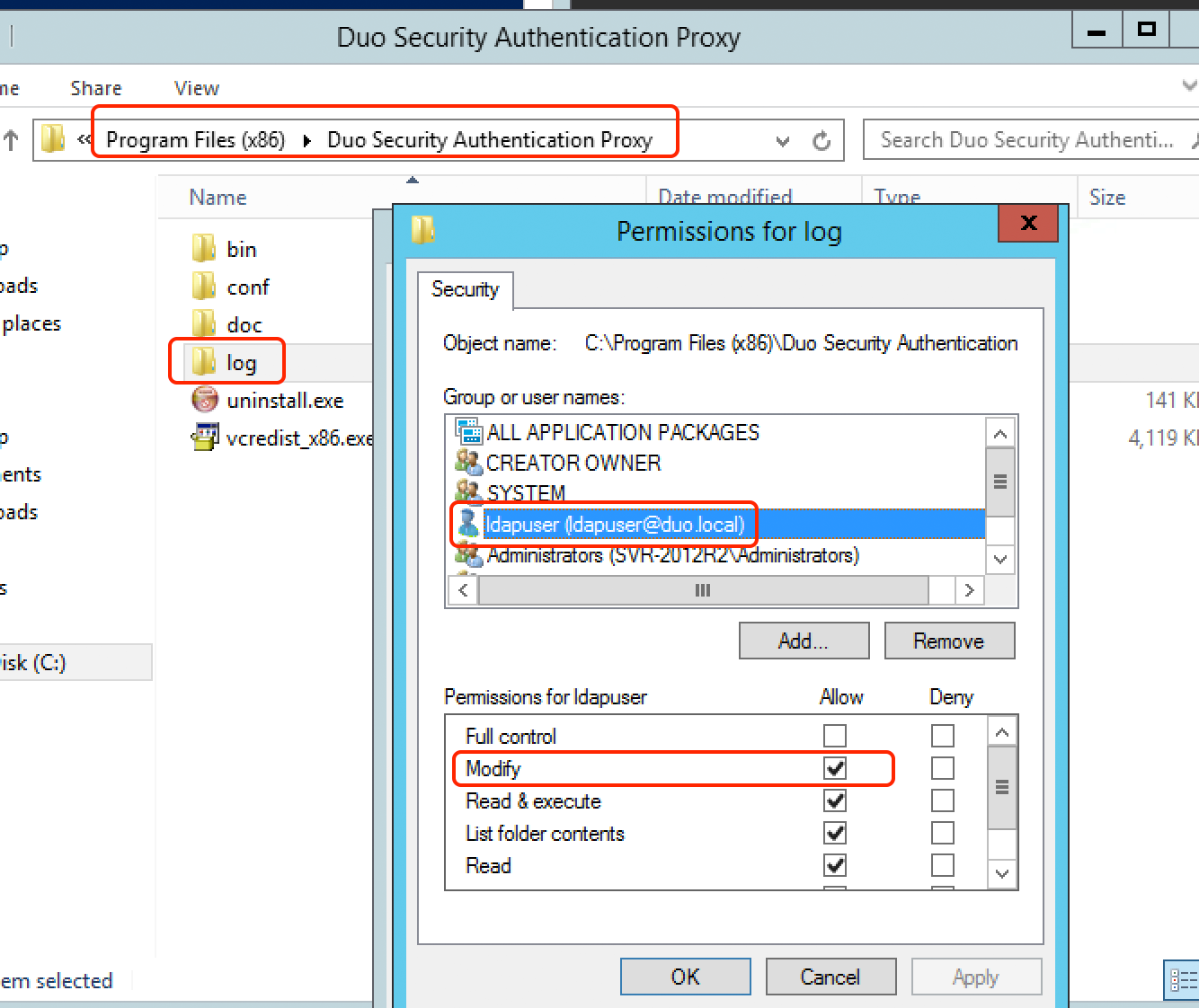The width and height of the screenshot is (1199, 1008).
Task: Click Cancel in Permissions dialog
Action: pyautogui.click(x=830, y=977)
